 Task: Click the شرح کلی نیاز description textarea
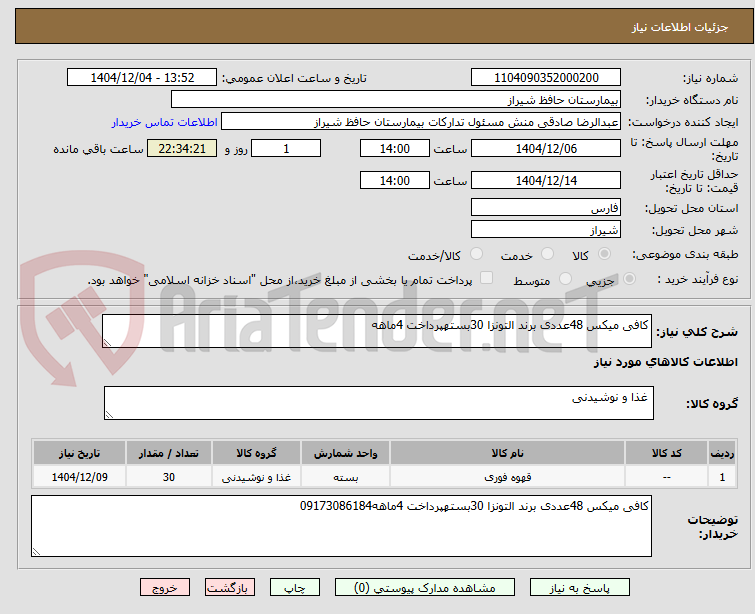click(377, 331)
